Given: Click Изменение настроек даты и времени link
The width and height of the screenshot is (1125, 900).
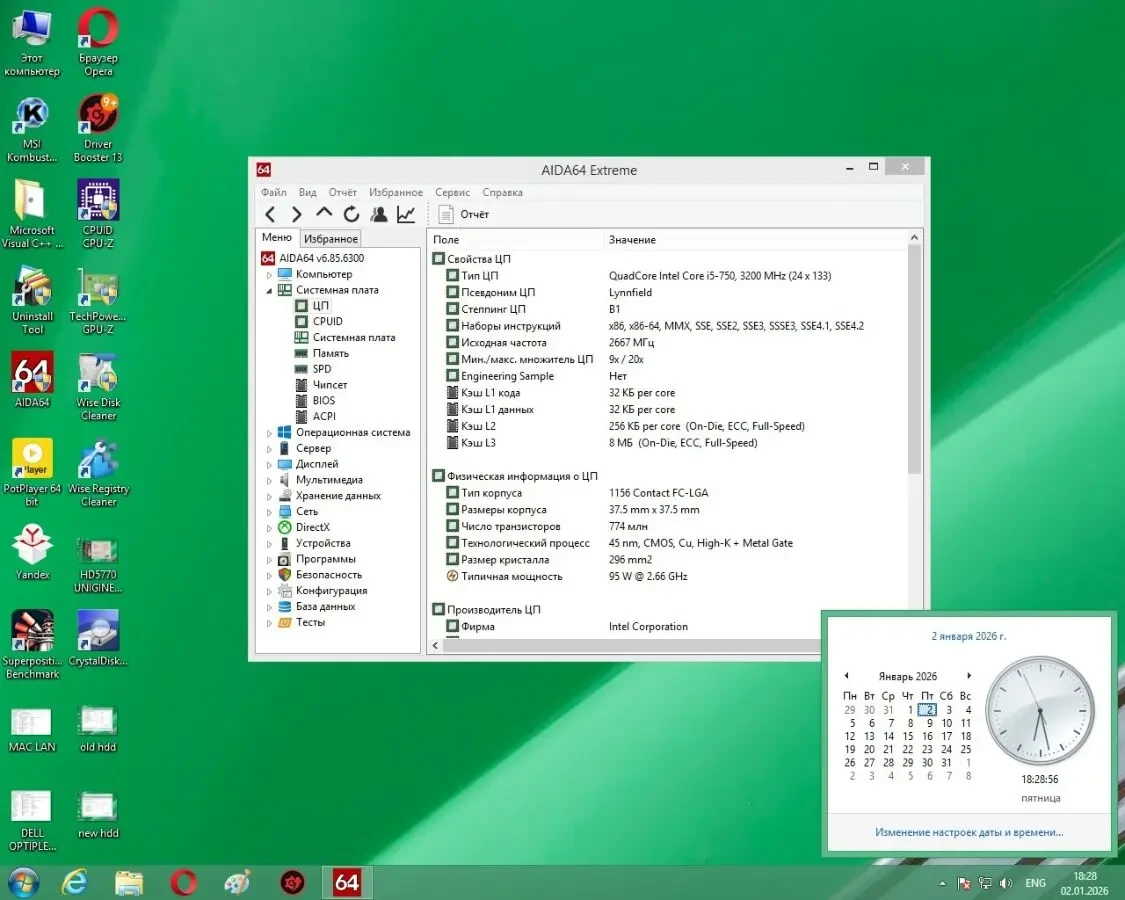Looking at the screenshot, I should click(x=968, y=832).
